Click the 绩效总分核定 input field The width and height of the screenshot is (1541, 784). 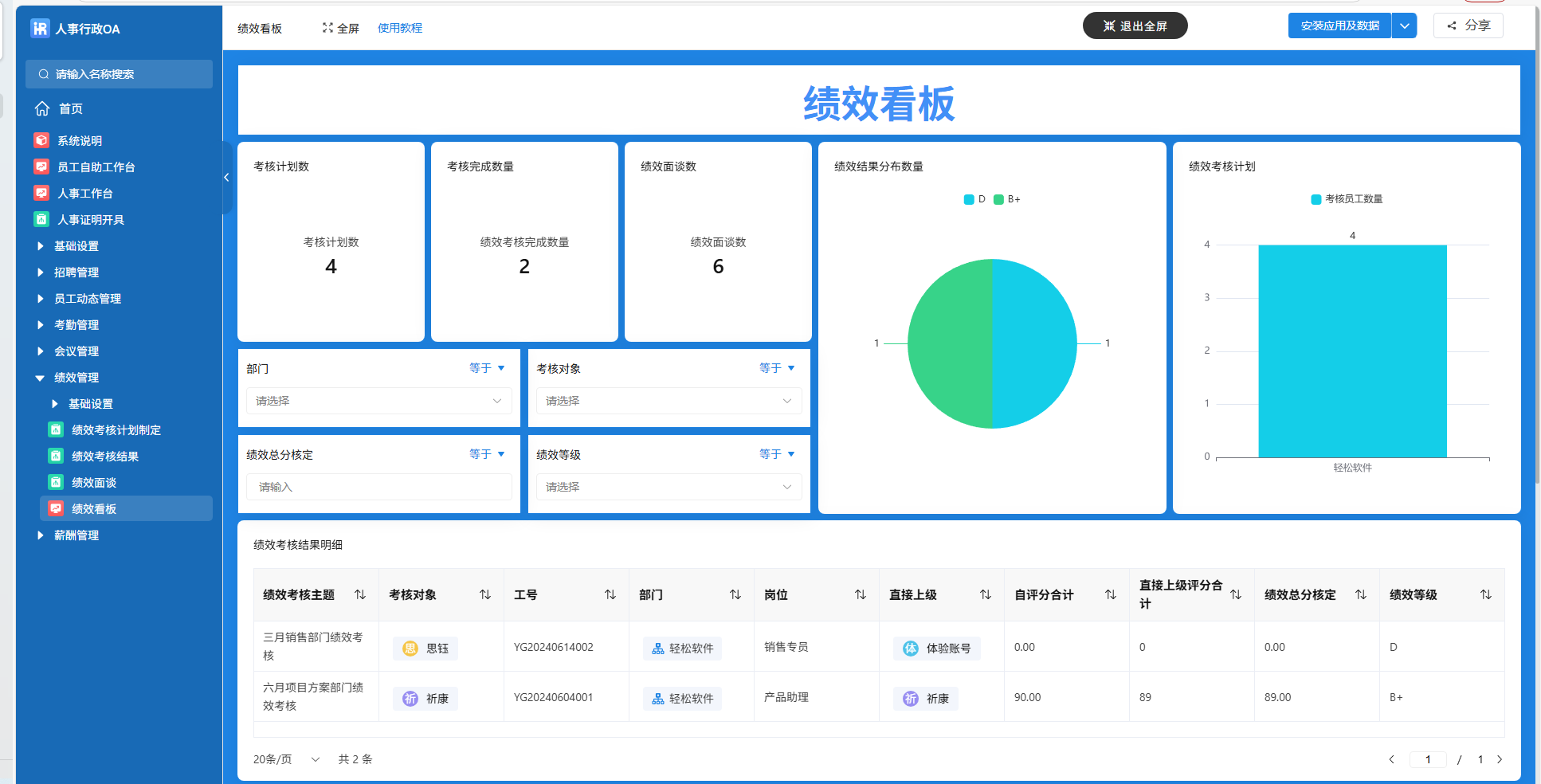(378, 487)
